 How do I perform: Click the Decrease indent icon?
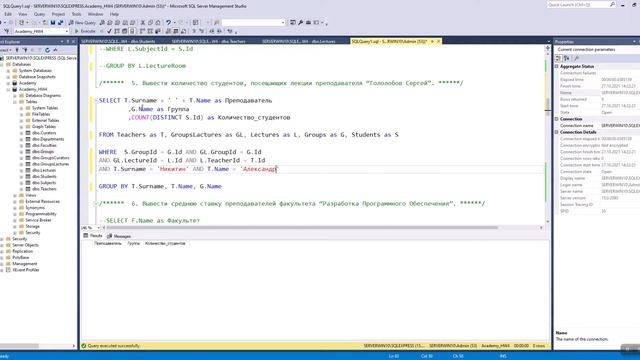pyautogui.click(x=212, y=31)
